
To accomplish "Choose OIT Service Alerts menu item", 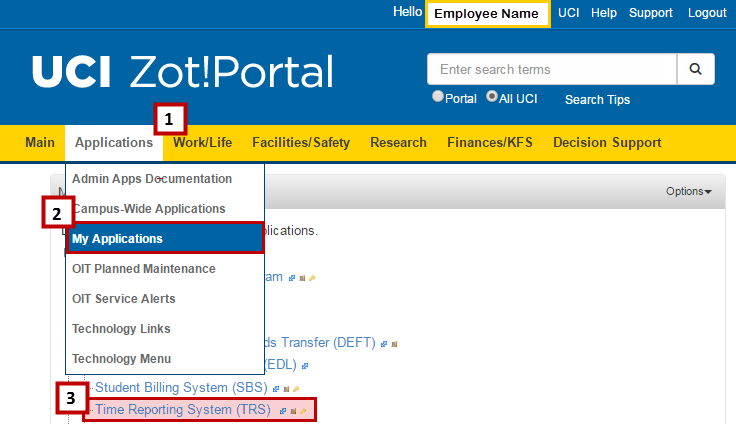I will tap(165, 299).
